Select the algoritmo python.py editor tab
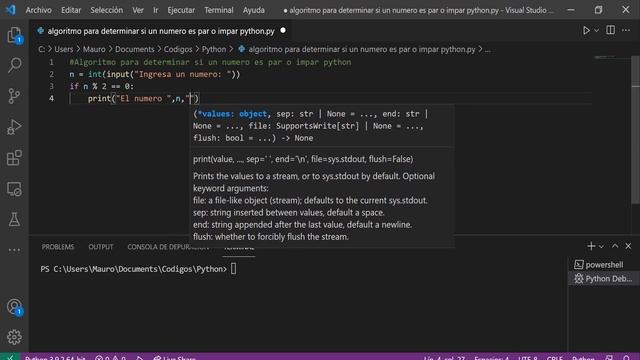The image size is (640, 360). [x=161, y=31]
